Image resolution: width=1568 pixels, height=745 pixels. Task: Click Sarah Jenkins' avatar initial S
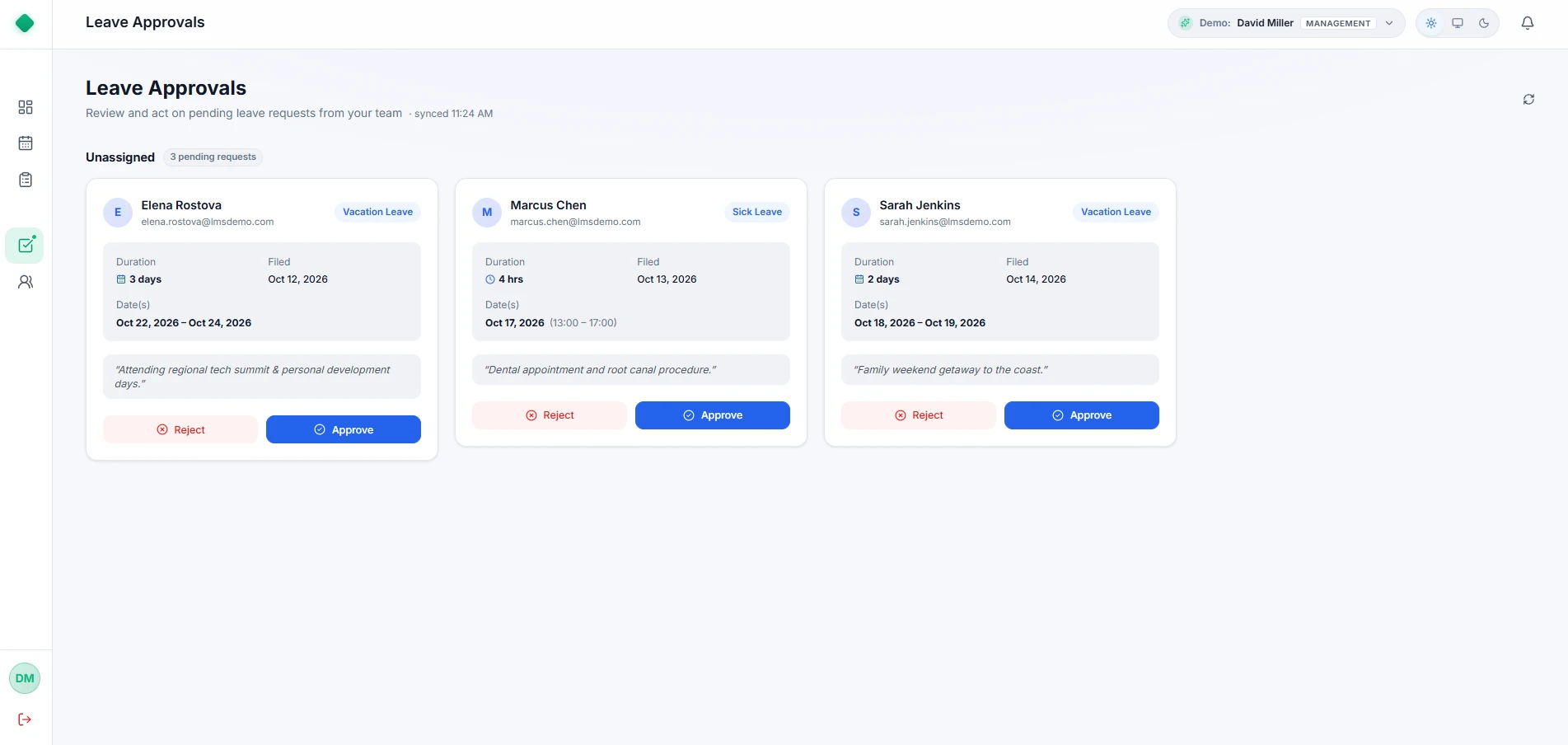856,212
